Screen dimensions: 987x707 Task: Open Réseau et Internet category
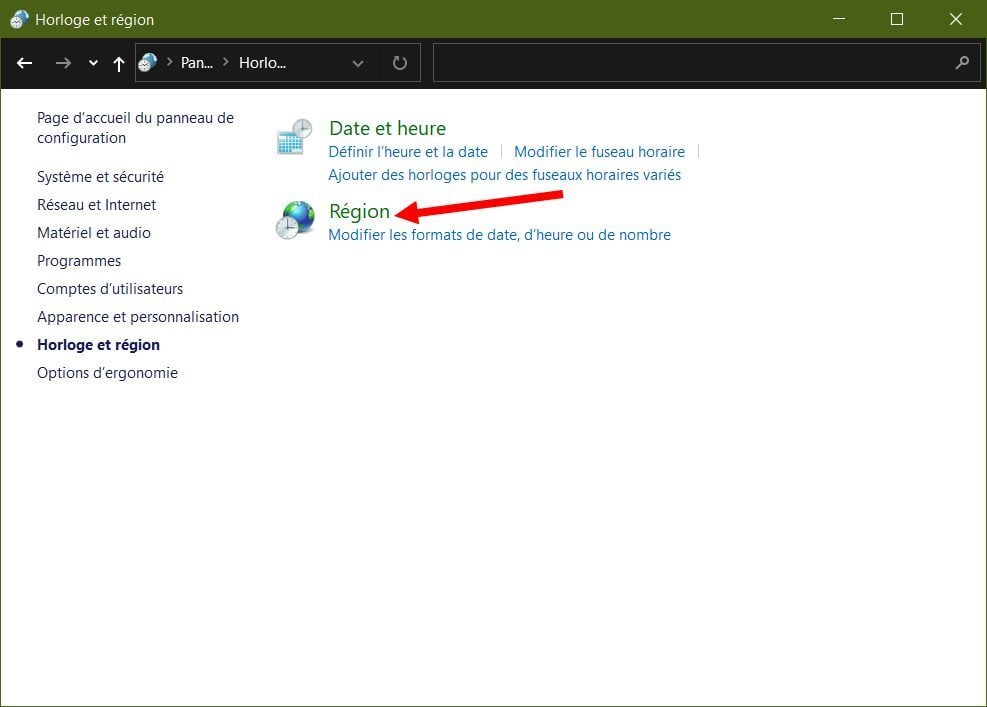coord(96,205)
